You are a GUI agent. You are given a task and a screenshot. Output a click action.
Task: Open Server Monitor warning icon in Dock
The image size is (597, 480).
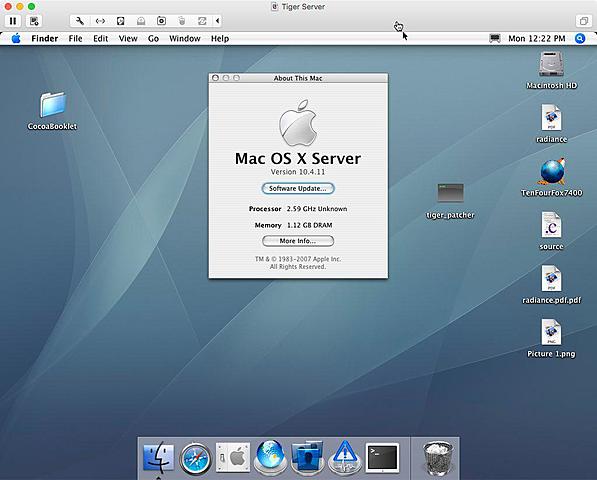click(345, 458)
